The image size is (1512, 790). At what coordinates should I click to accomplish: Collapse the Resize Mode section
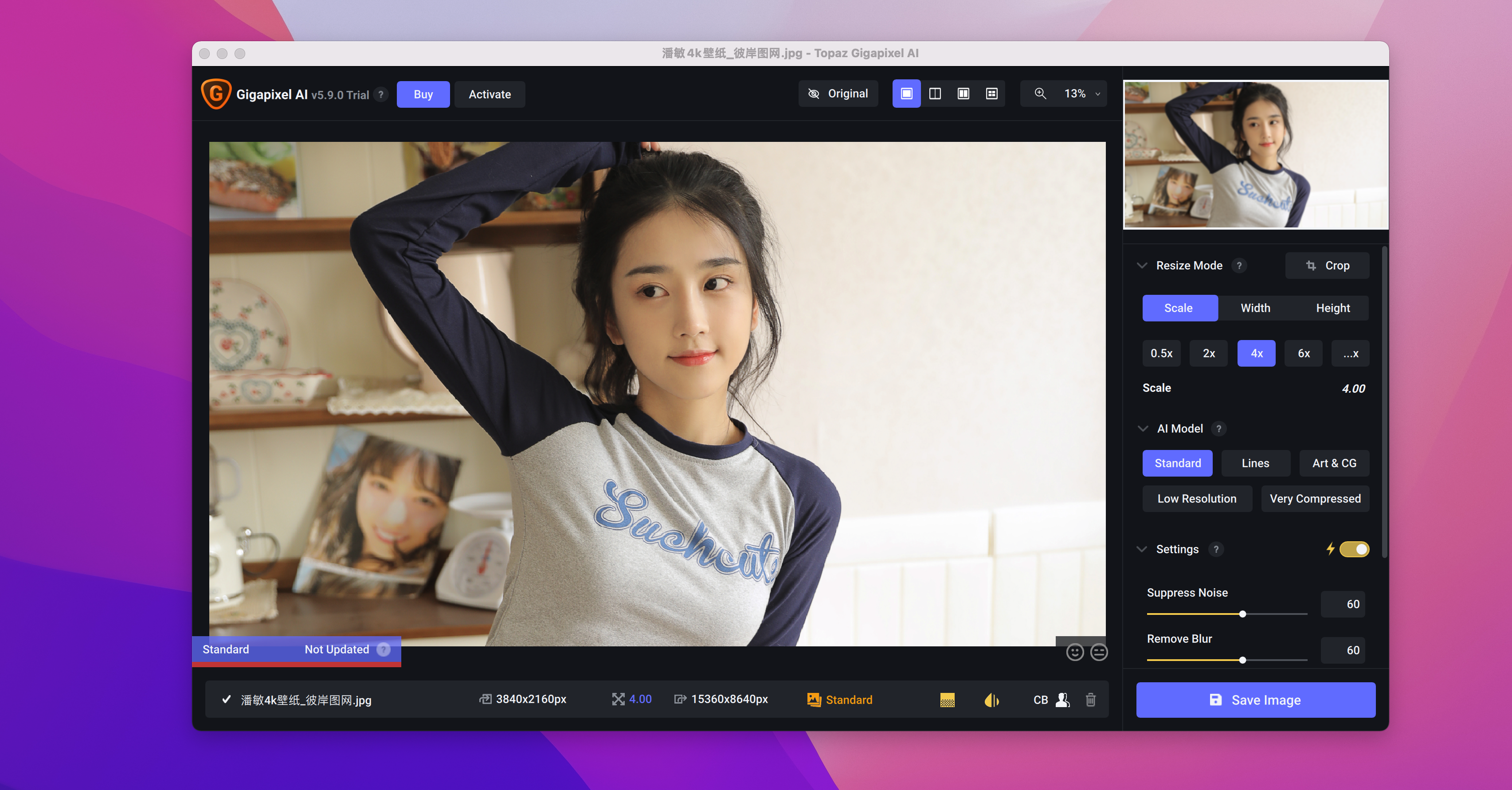pyautogui.click(x=1142, y=265)
